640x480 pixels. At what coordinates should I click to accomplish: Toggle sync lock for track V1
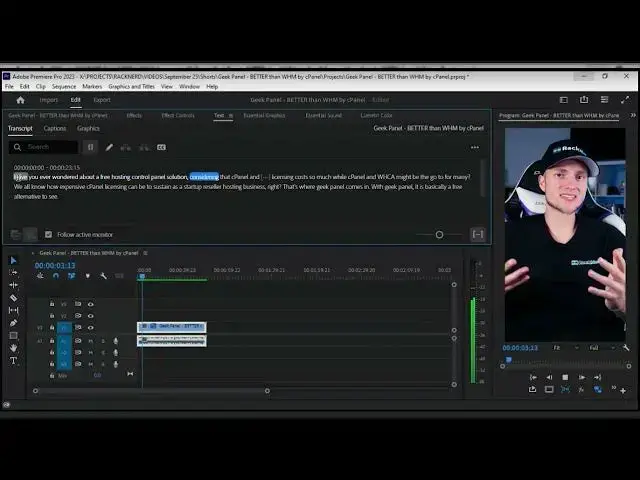(78, 328)
